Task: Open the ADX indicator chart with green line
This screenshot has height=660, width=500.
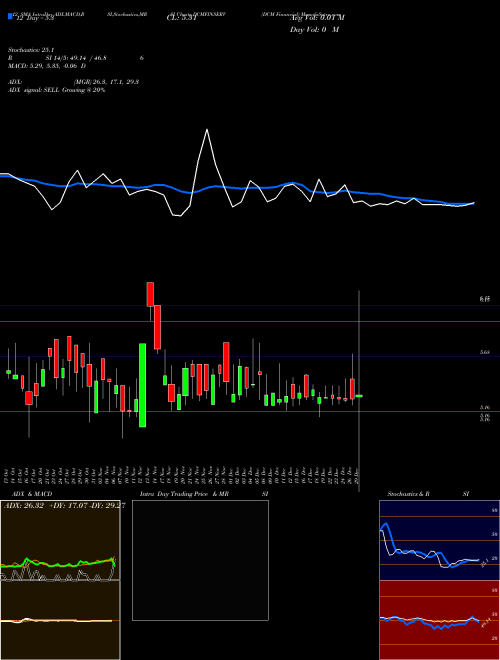Action: point(60,540)
